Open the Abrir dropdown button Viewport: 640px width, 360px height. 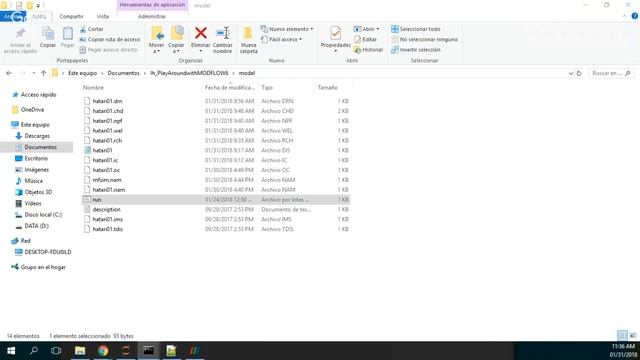[367, 29]
